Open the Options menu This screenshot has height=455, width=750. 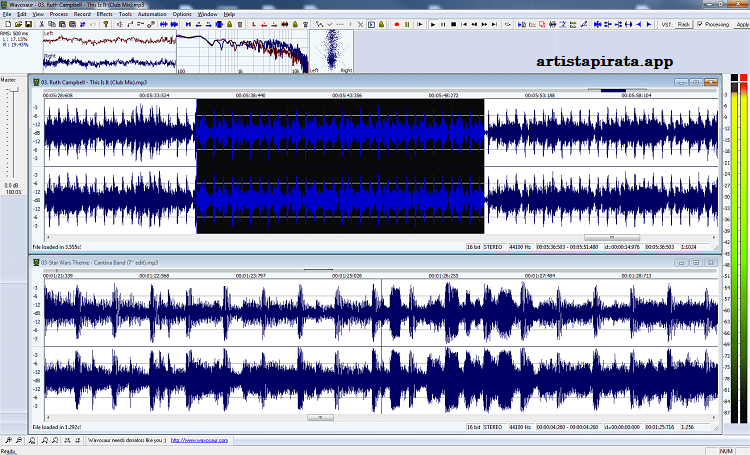pos(182,14)
